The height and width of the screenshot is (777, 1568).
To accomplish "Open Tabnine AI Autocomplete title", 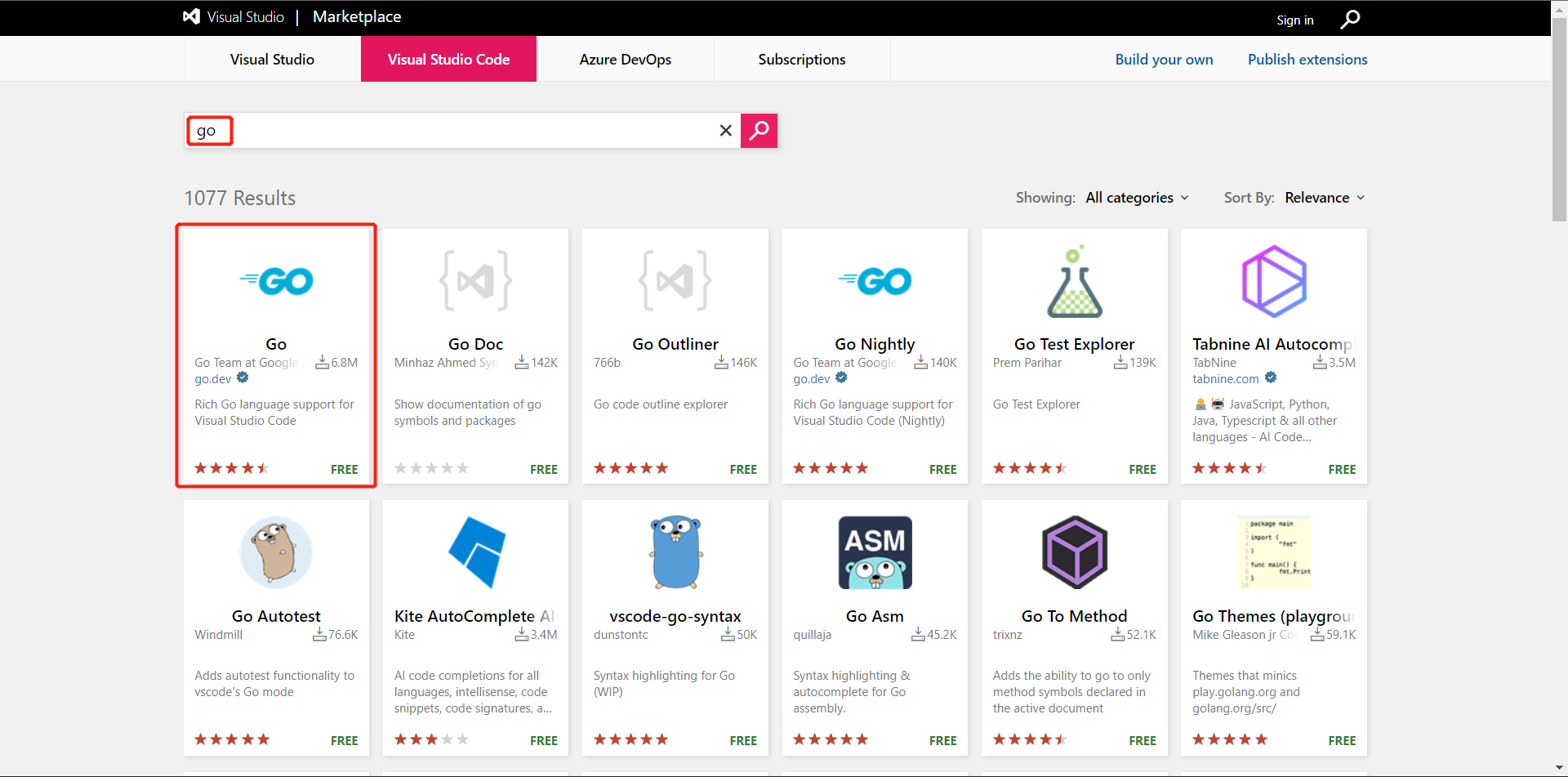I will click(1272, 344).
